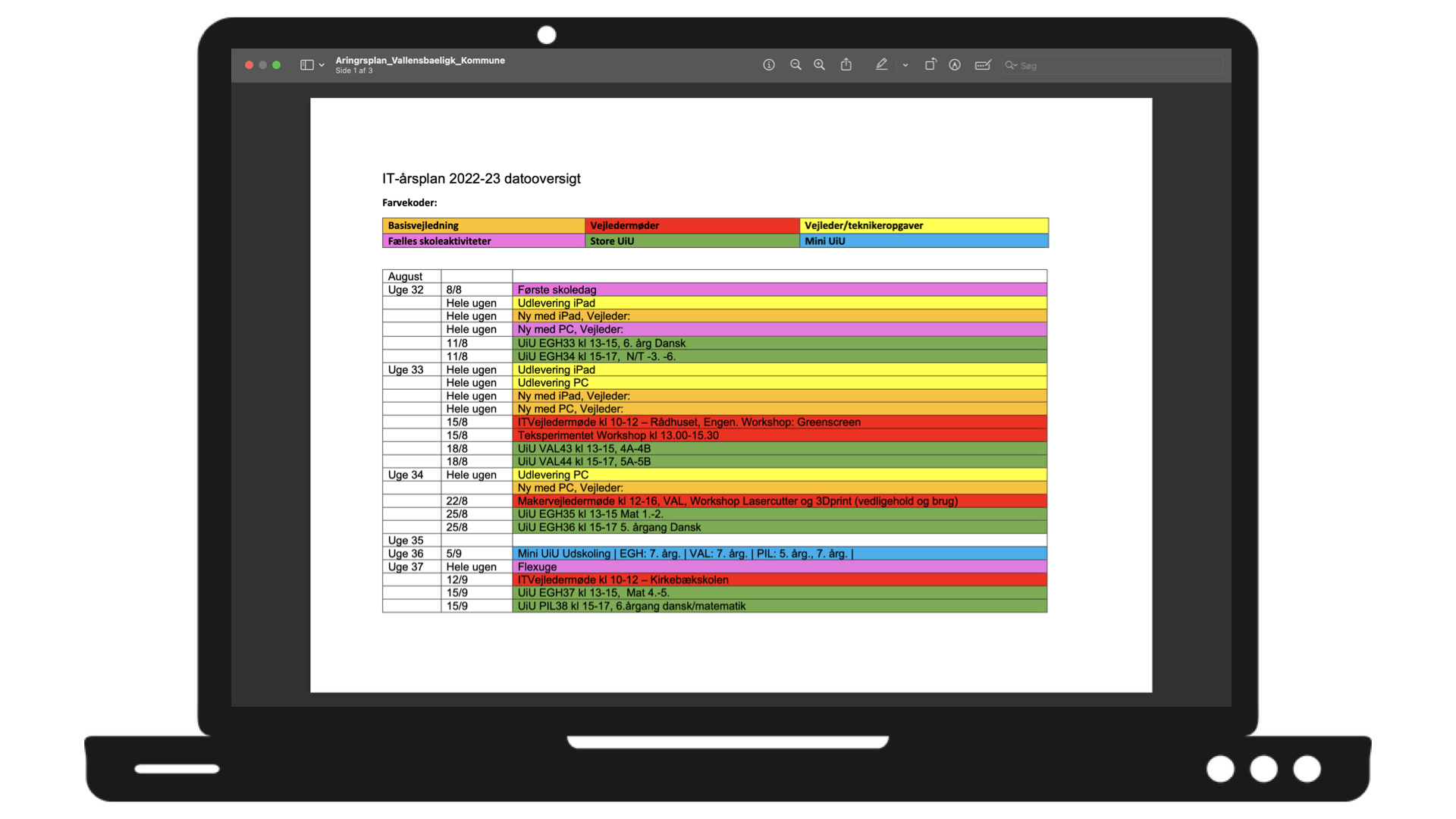Screen dimensions: 1456x819
Task: Open the share menu icon
Action: coord(846,64)
